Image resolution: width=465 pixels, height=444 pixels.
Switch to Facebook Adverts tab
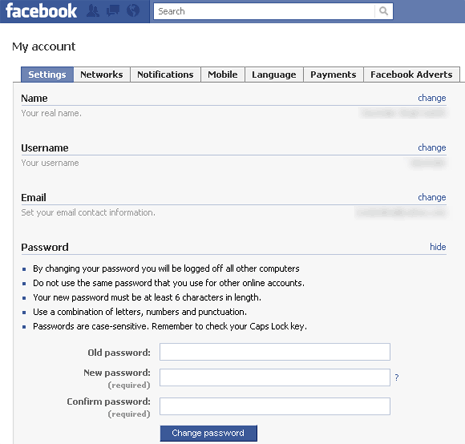pos(411,74)
